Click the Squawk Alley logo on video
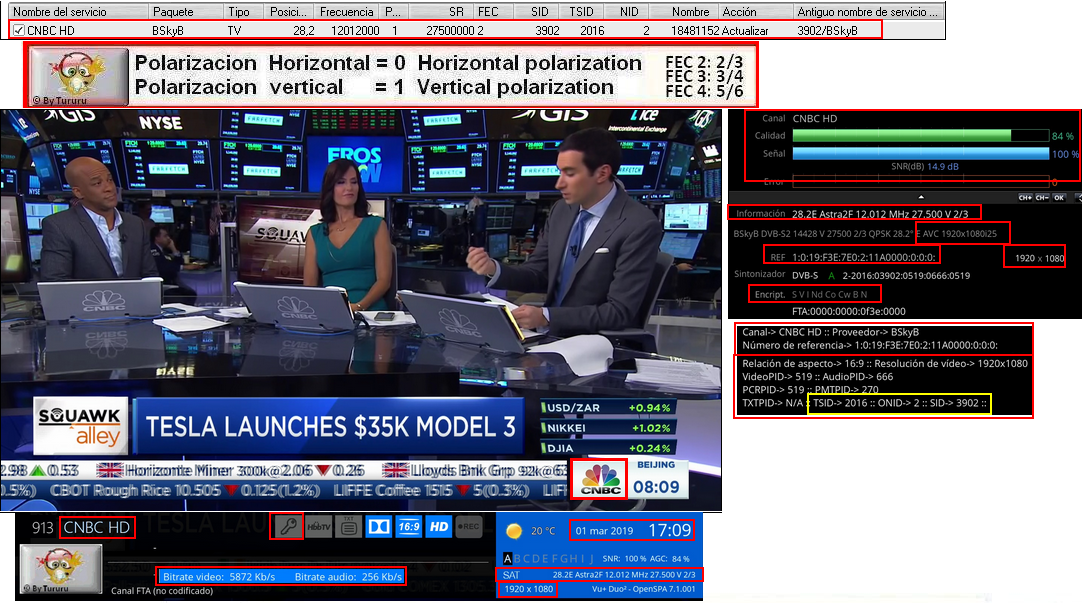Screen dimensions: 1082x603 pos(80,426)
